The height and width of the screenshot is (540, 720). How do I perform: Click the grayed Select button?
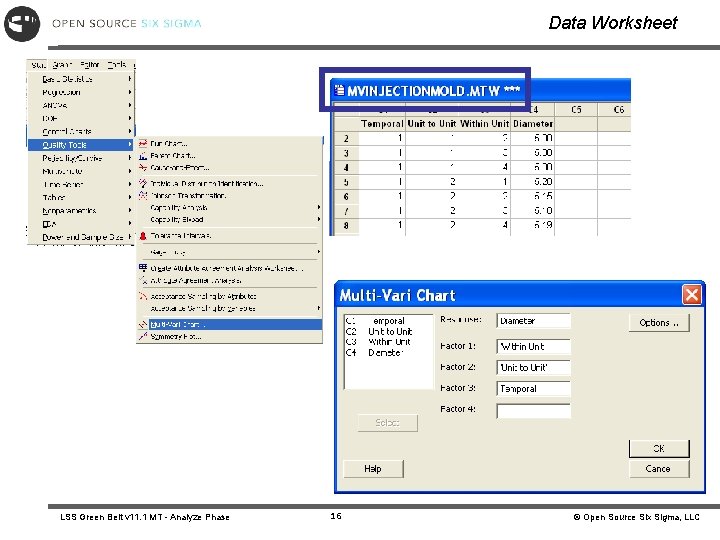coord(388,423)
